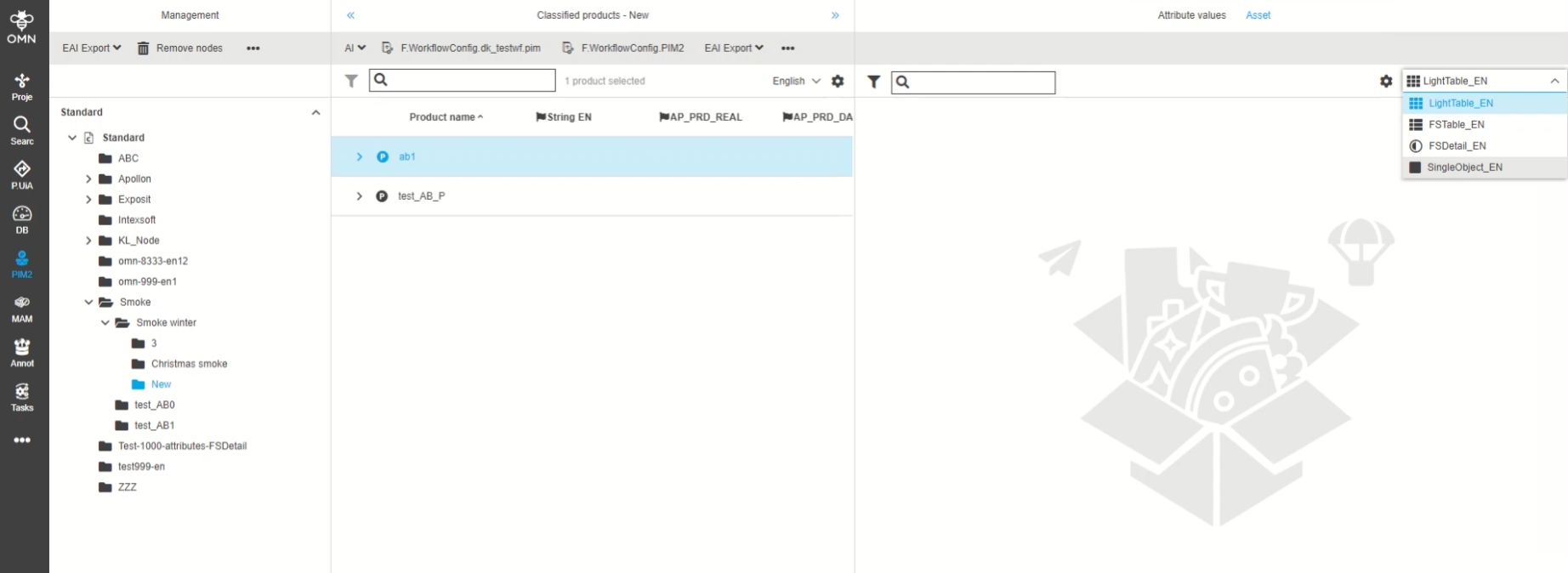Open Classified products toolbar overflow ellipsis
Screen dimensions: 1568x573
pos(788,48)
